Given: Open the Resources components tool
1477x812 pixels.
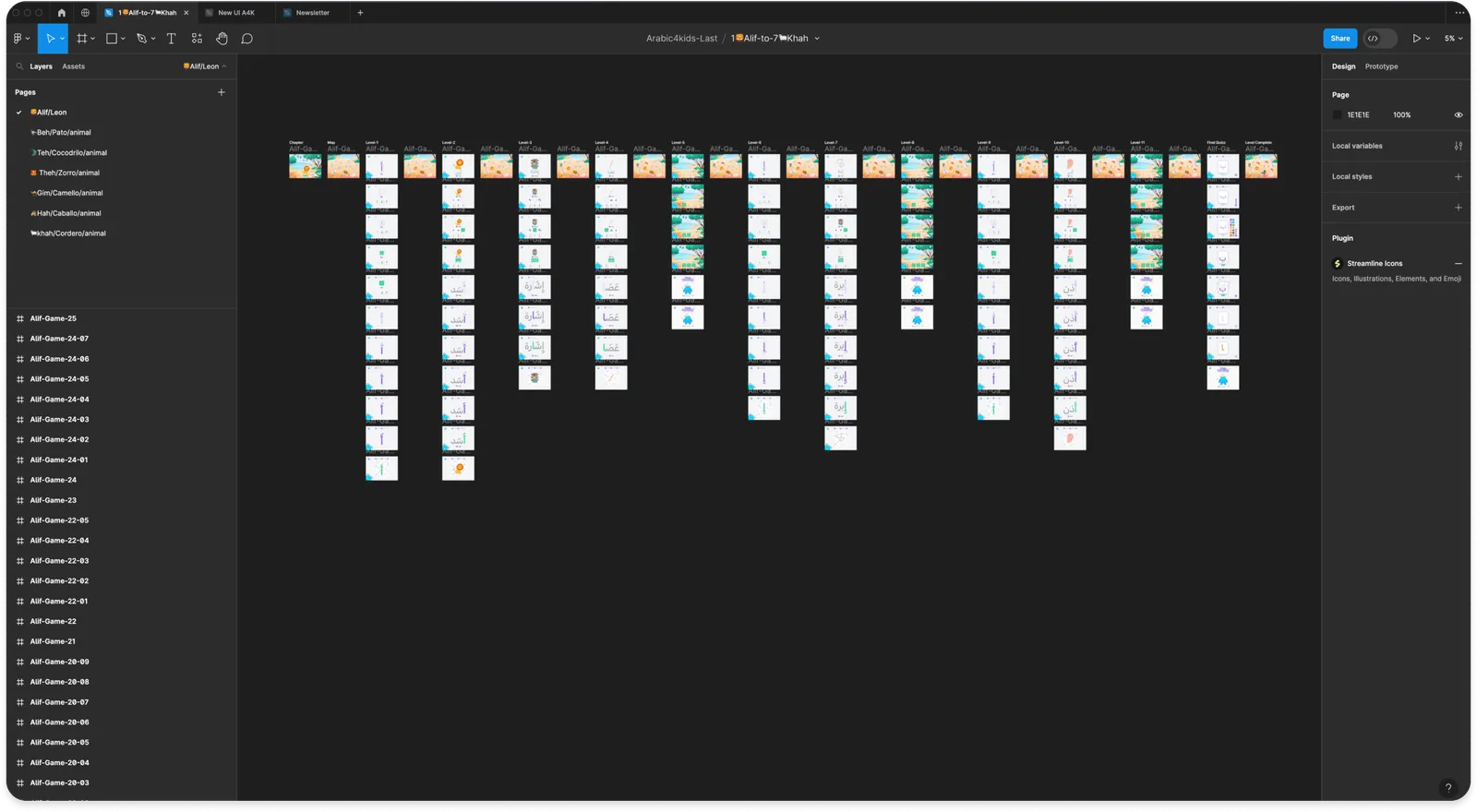Looking at the screenshot, I should click(197, 39).
